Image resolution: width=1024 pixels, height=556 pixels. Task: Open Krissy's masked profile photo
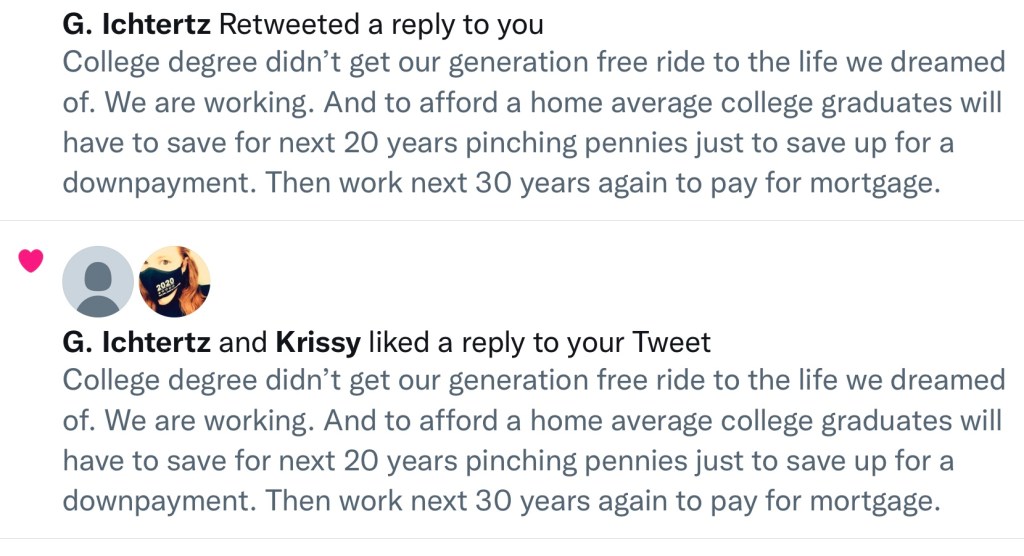click(174, 282)
